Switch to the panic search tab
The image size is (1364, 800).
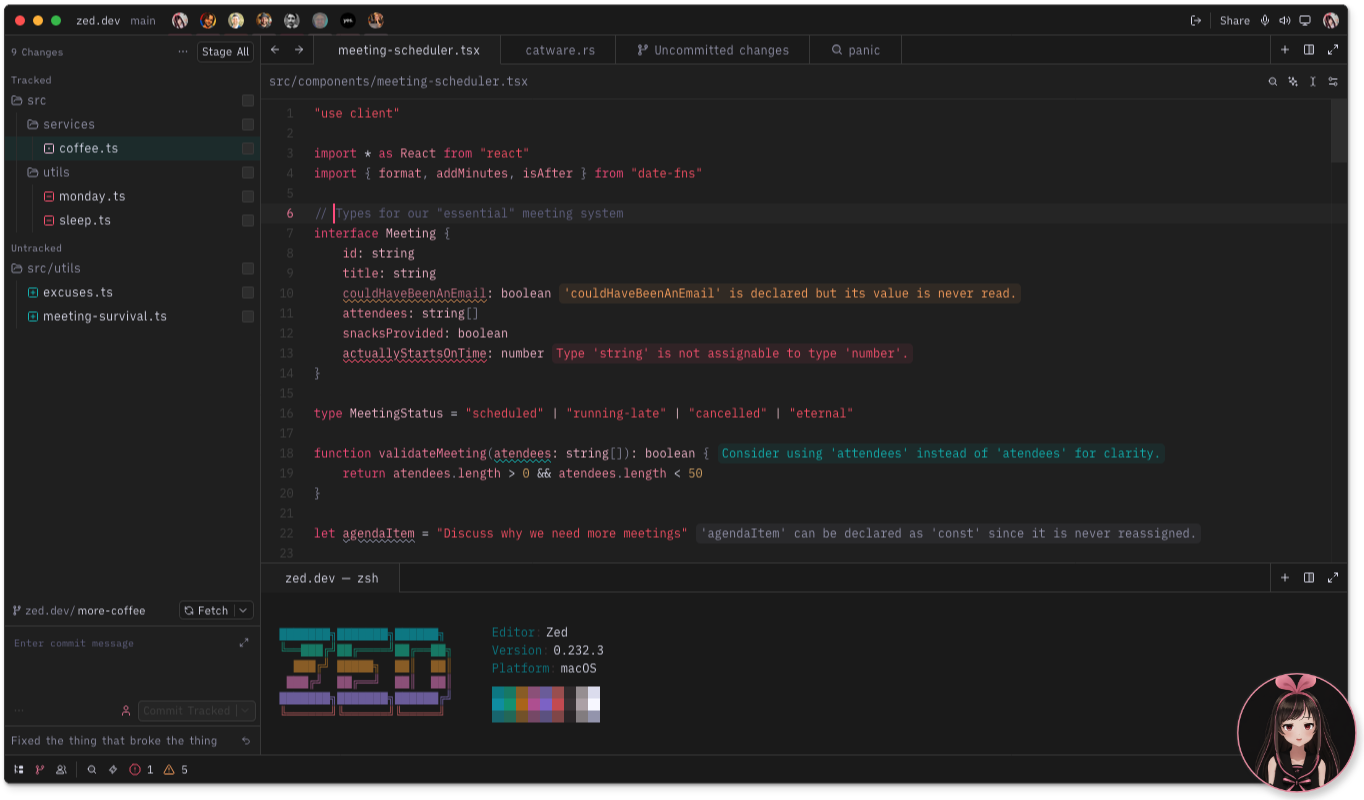click(x=856, y=50)
